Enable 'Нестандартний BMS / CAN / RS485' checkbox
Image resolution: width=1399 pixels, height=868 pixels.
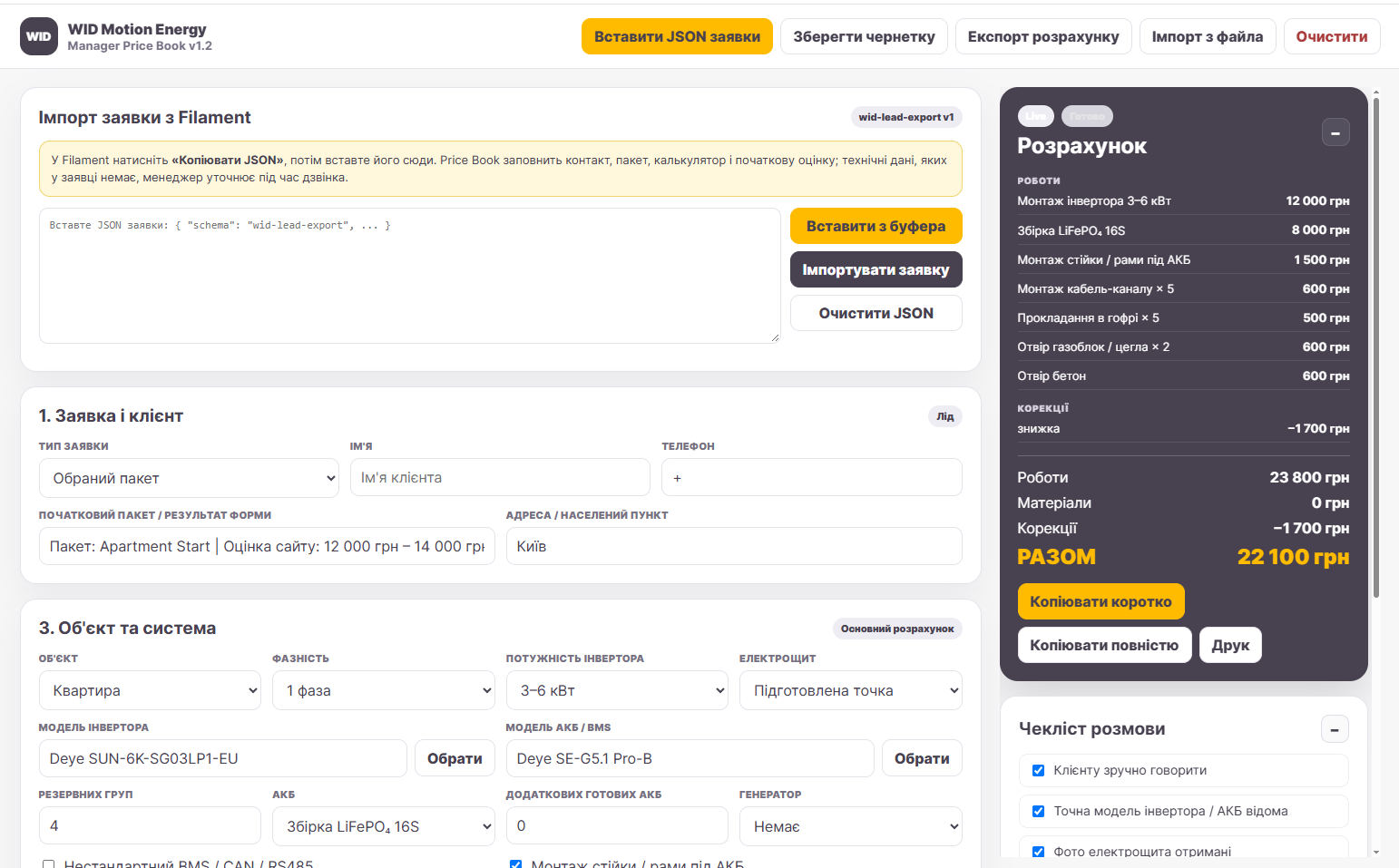click(49, 864)
